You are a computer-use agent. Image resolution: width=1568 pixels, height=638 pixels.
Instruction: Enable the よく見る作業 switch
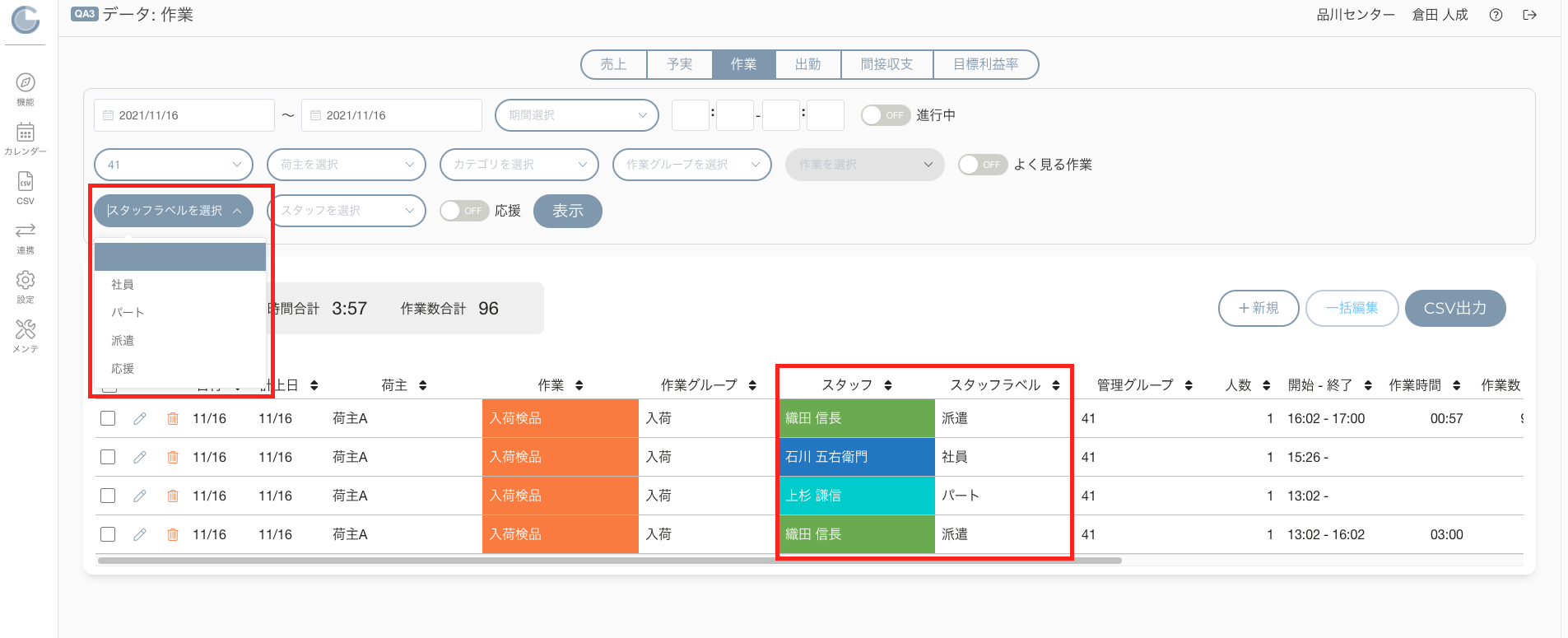tap(983, 165)
